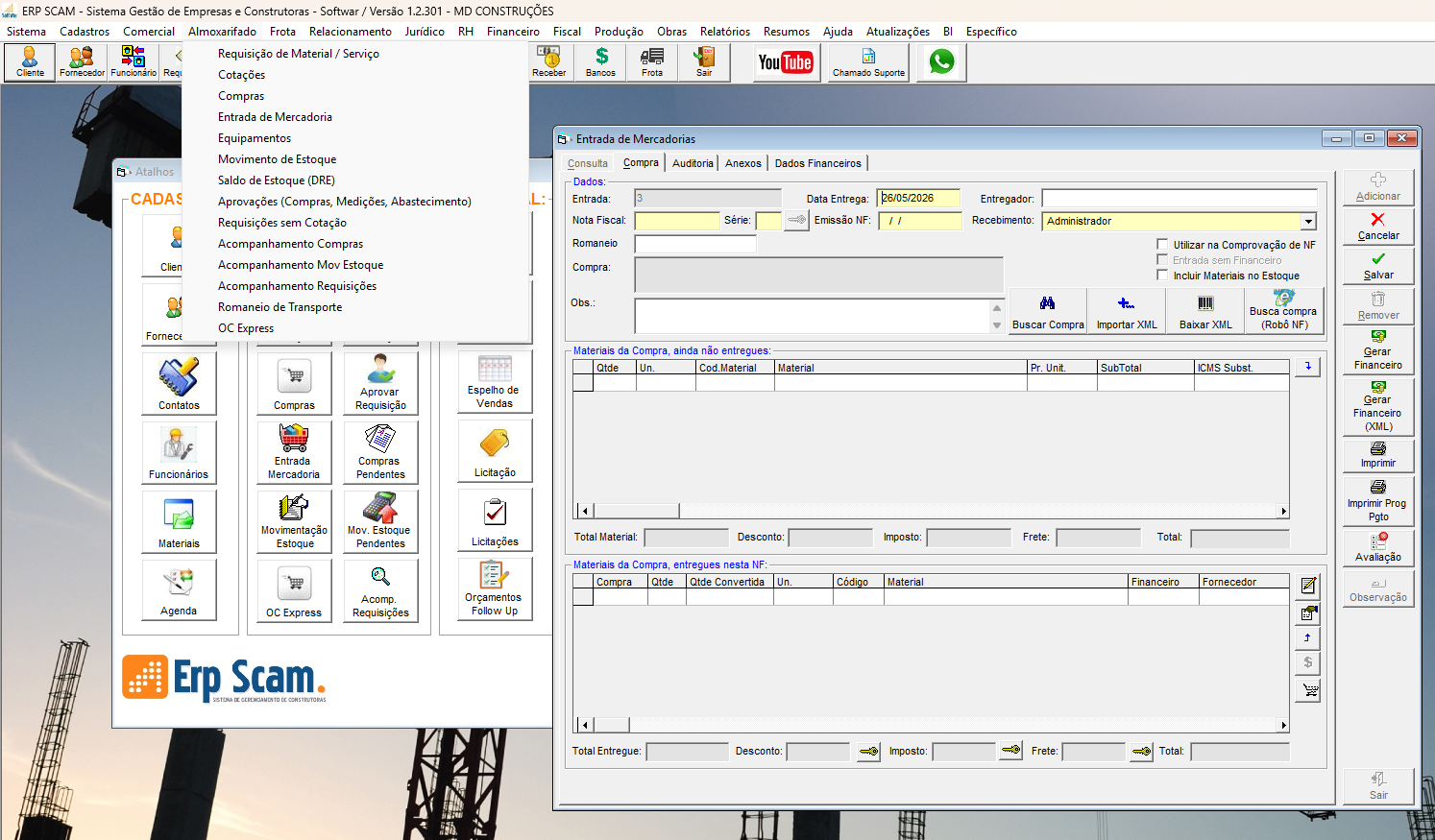Screen dimensions: 1435x840
Task: Select Movimento de Estoque menu item
Action: point(277,159)
